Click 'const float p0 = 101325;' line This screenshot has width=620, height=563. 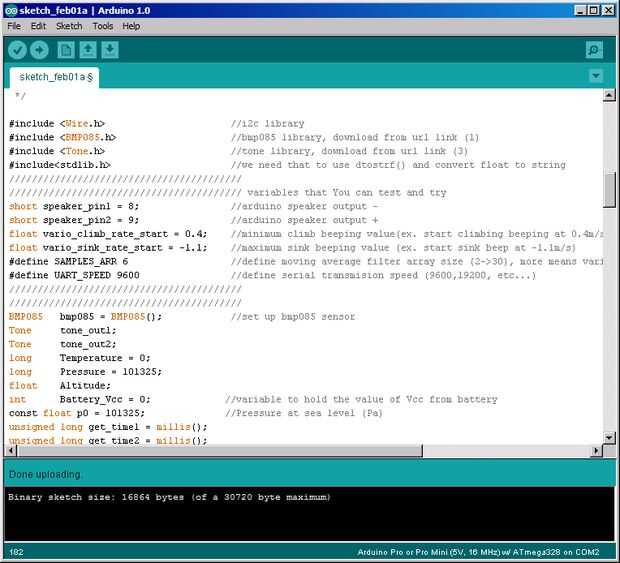click(x=77, y=413)
